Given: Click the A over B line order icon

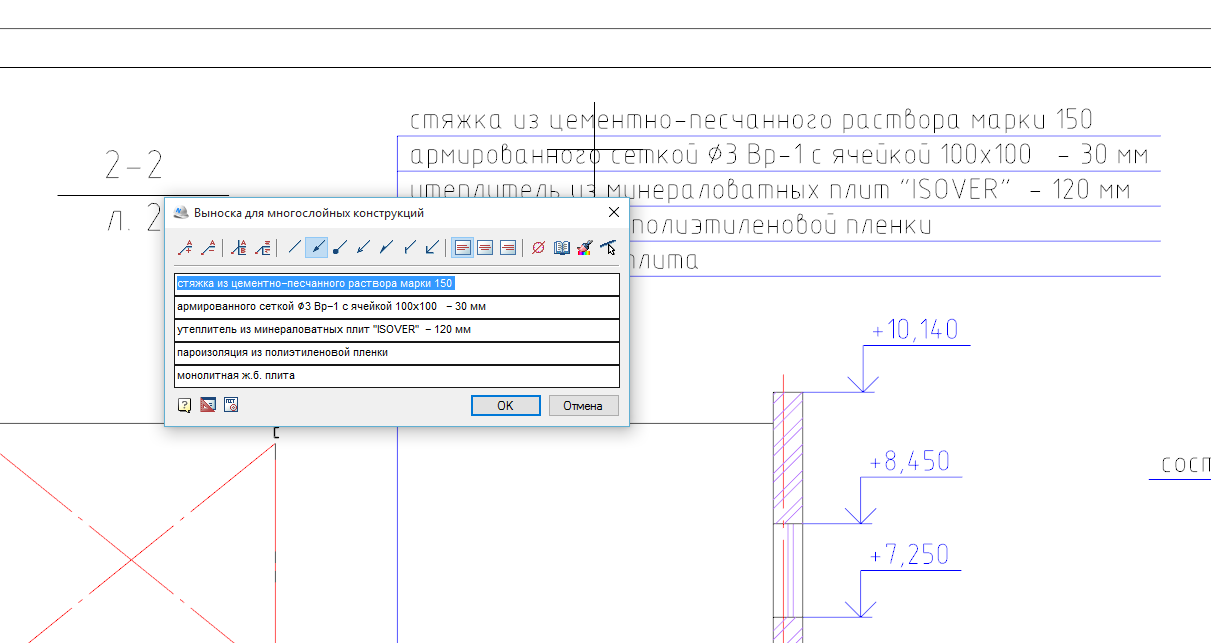Looking at the screenshot, I should 238,247.
